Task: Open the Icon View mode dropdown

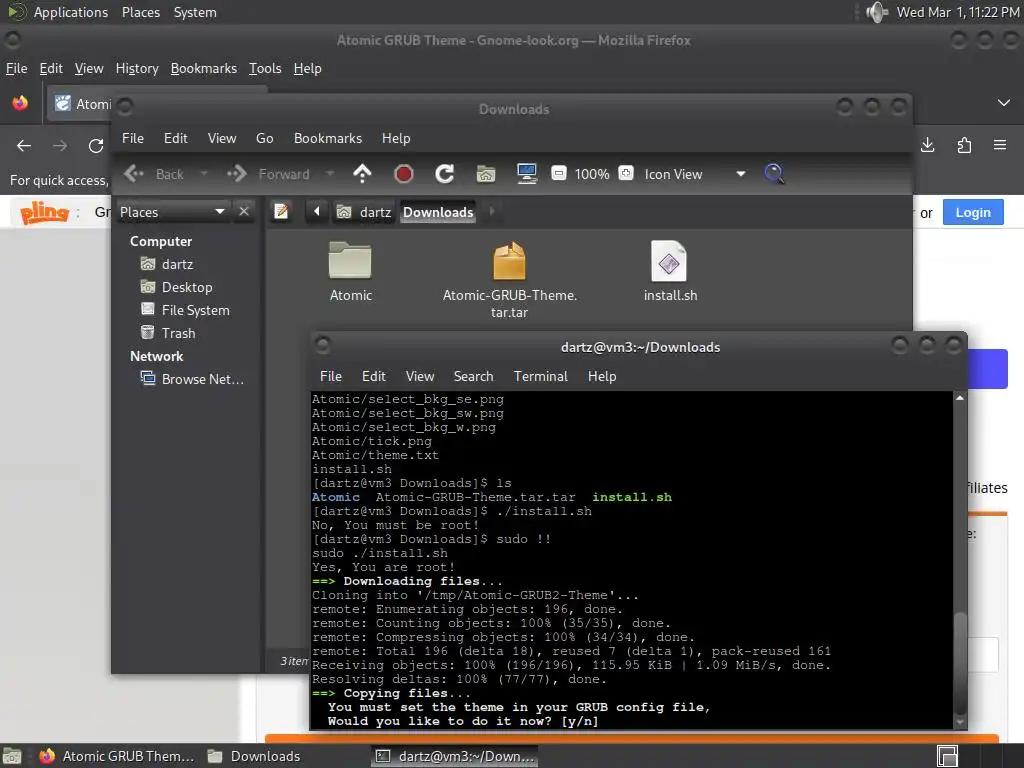Action: [695, 174]
